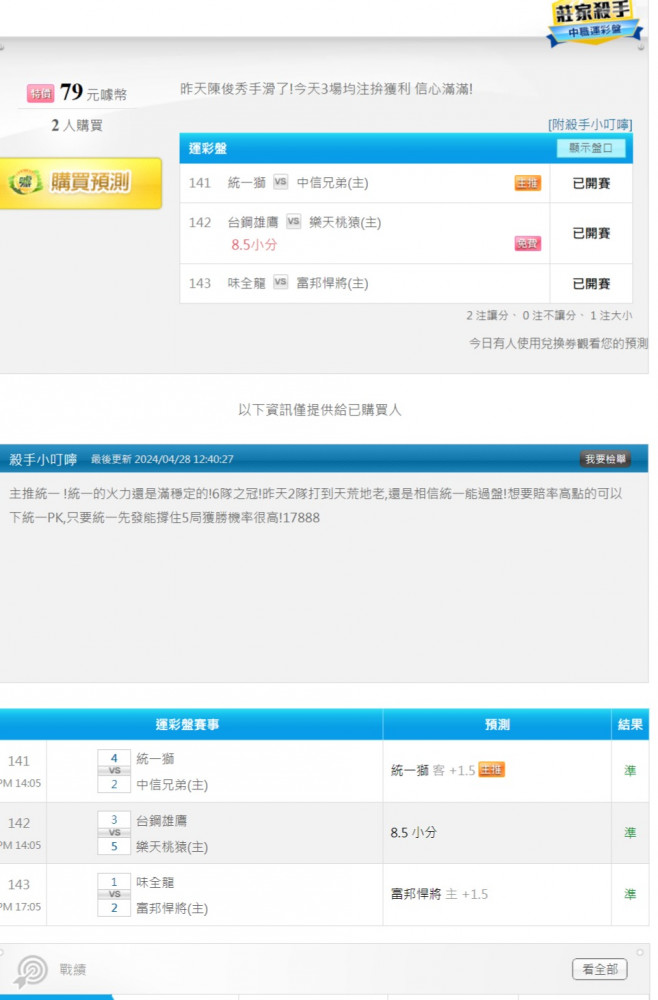Click the 最後更新 2024/04/28 timestamp
This screenshot has height=1000, width=658.
[x=162, y=459]
